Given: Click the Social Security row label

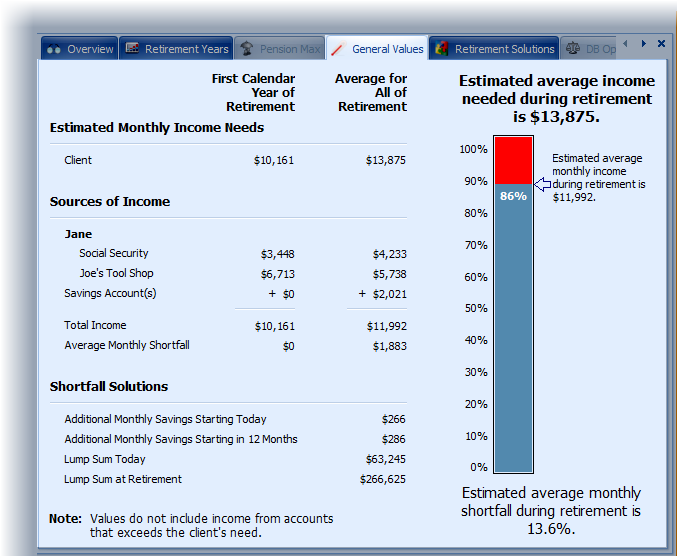Looking at the screenshot, I should click(116, 253).
